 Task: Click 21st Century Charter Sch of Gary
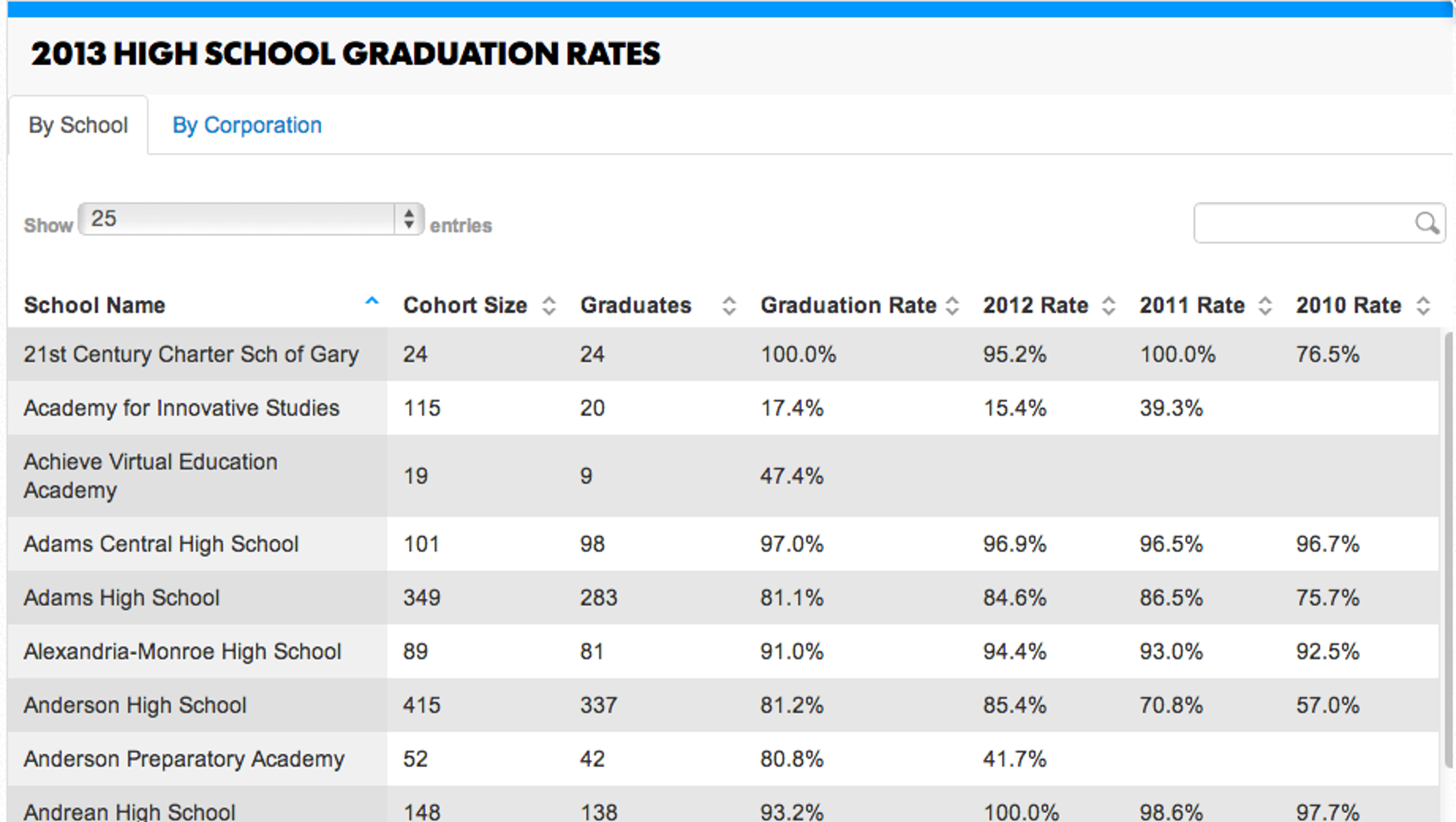point(191,354)
